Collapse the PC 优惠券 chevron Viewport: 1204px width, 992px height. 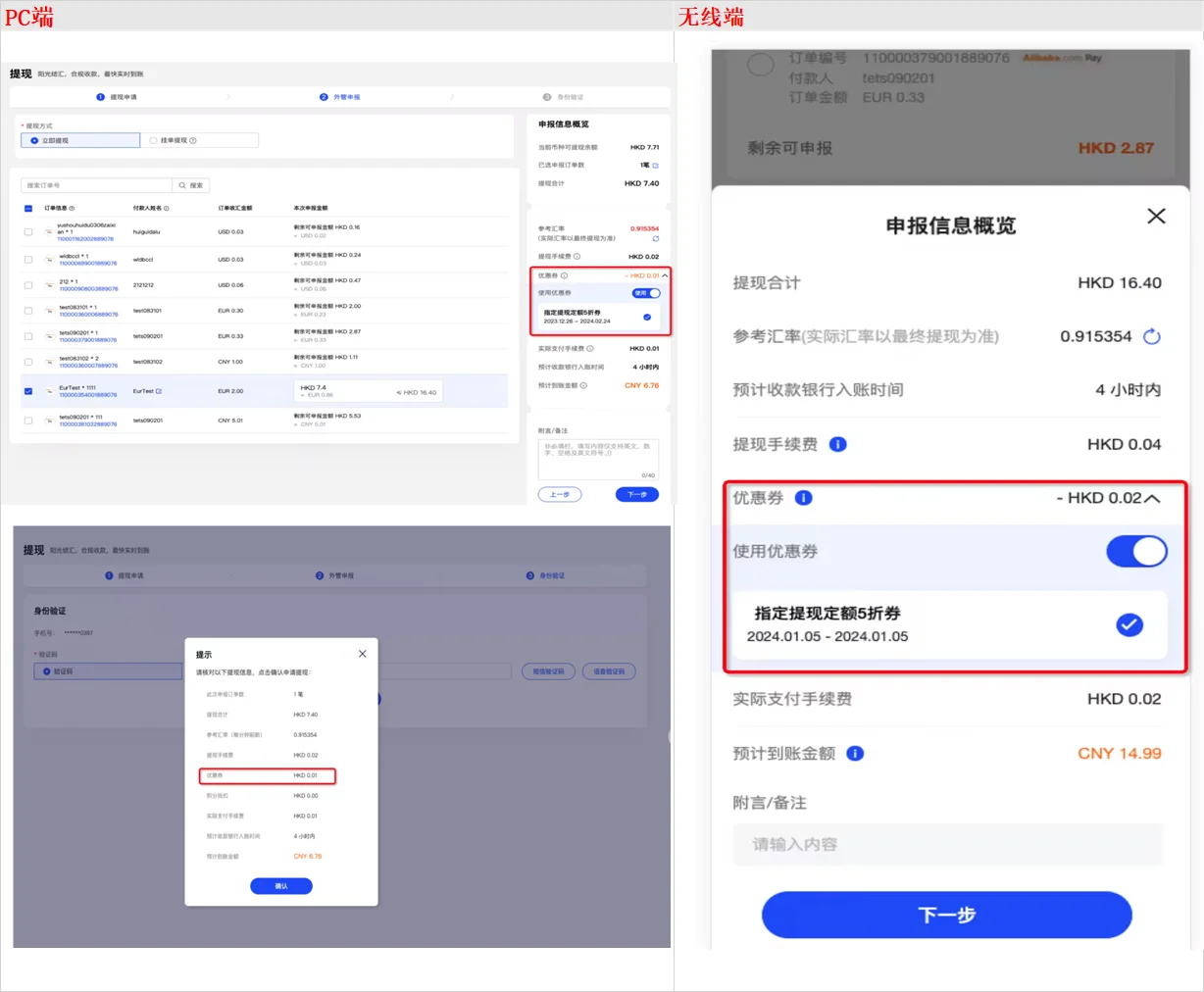665,275
